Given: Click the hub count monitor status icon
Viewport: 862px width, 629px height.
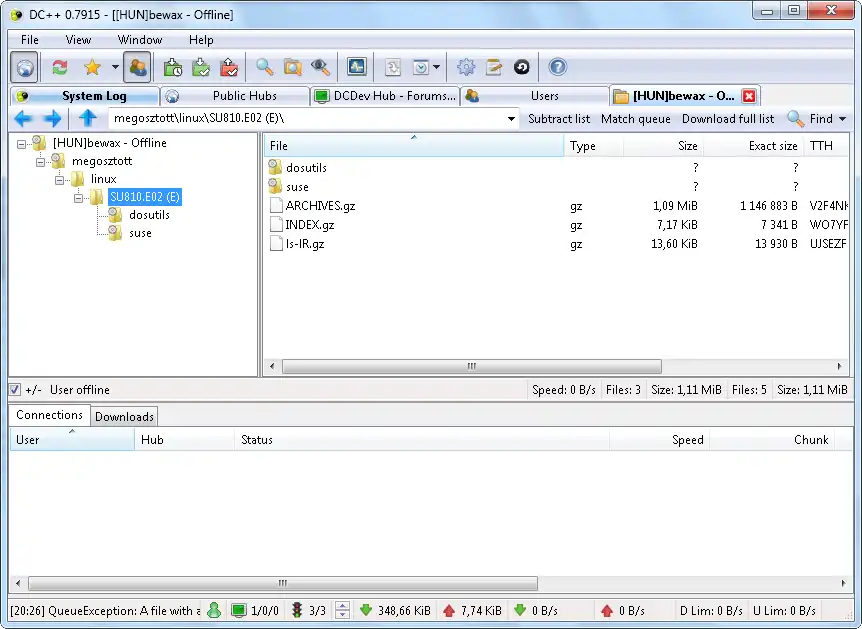Looking at the screenshot, I should point(239,610).
